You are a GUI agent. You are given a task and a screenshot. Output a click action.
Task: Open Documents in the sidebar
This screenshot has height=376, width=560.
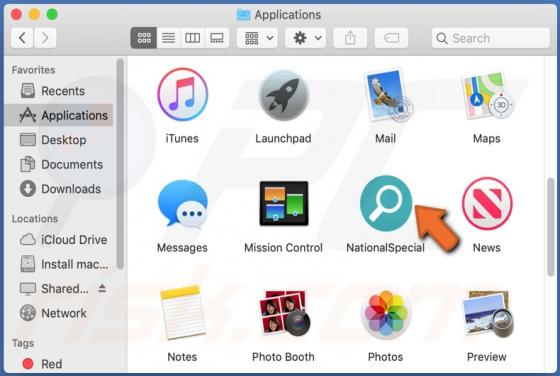[x=59, y=165]
